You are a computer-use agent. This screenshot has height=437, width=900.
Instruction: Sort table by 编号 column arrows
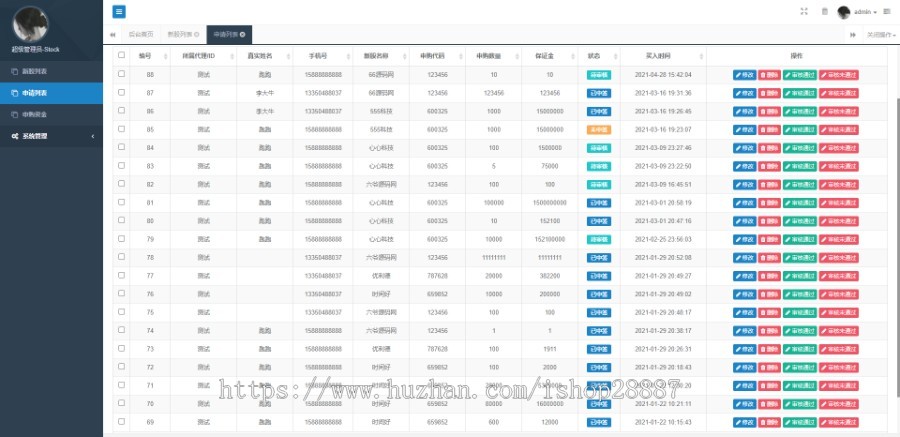166,56
